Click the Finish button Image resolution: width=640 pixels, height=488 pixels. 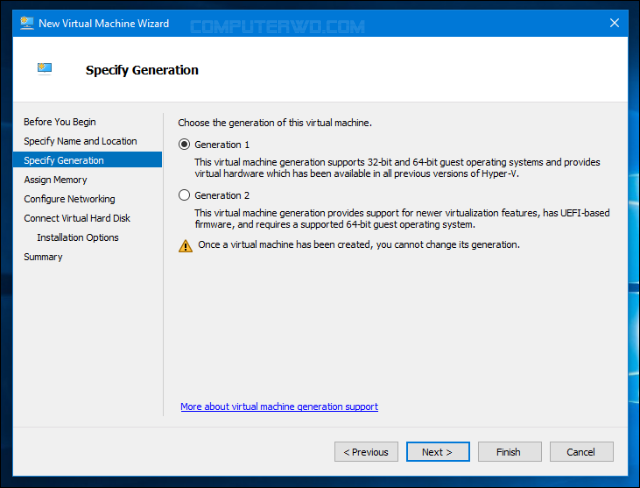tap(509, 452)
